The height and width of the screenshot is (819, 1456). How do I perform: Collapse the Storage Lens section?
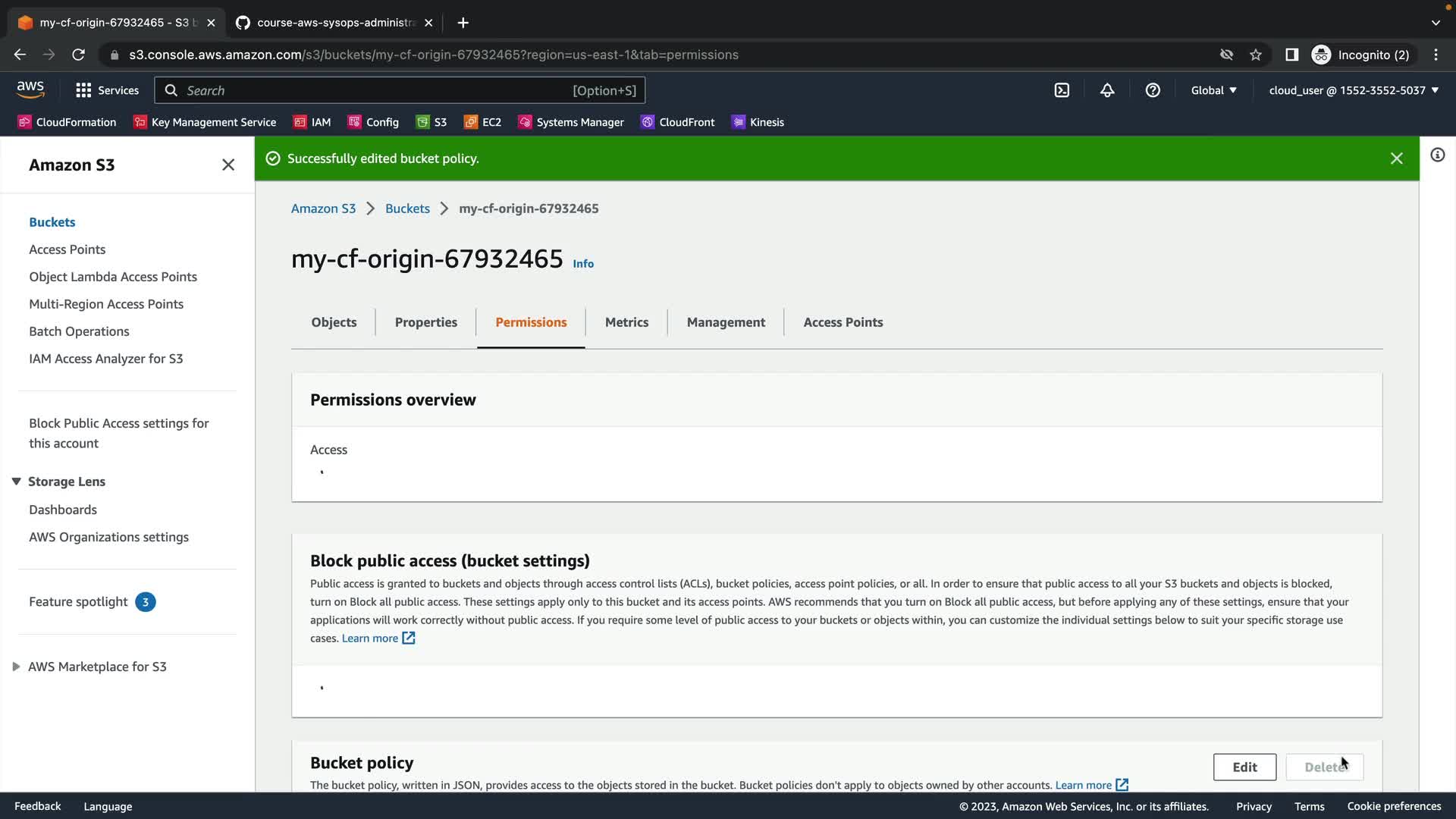pos(16,482)
